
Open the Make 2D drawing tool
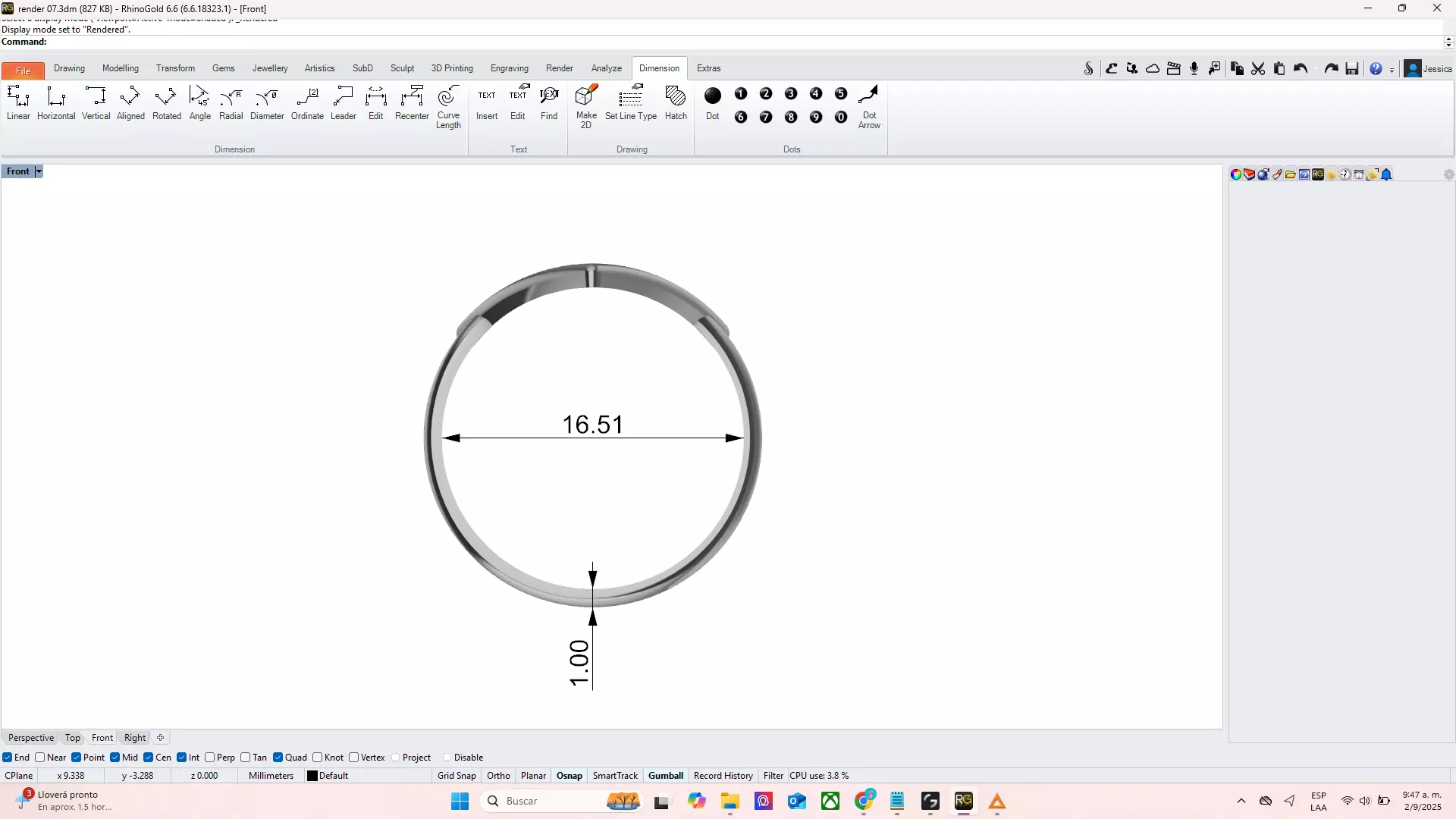pos(586,106)
